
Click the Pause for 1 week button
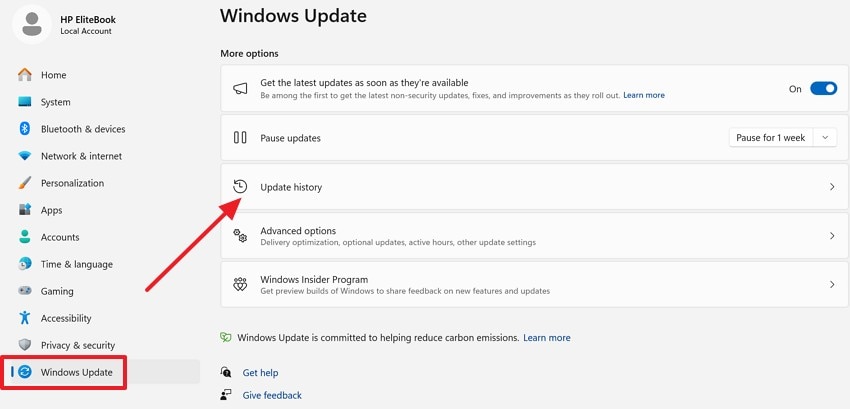coord(770,138)
